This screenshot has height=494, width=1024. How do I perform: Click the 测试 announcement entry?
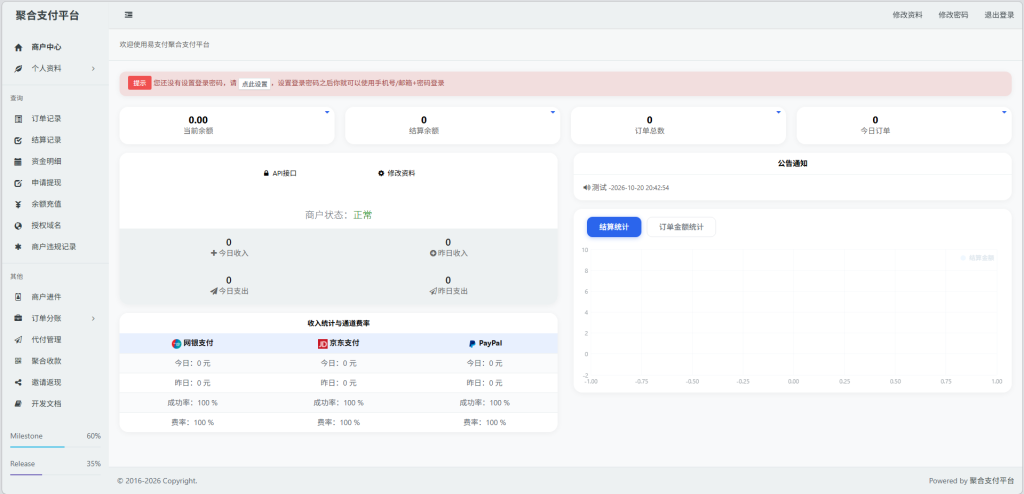coord(626,188)
